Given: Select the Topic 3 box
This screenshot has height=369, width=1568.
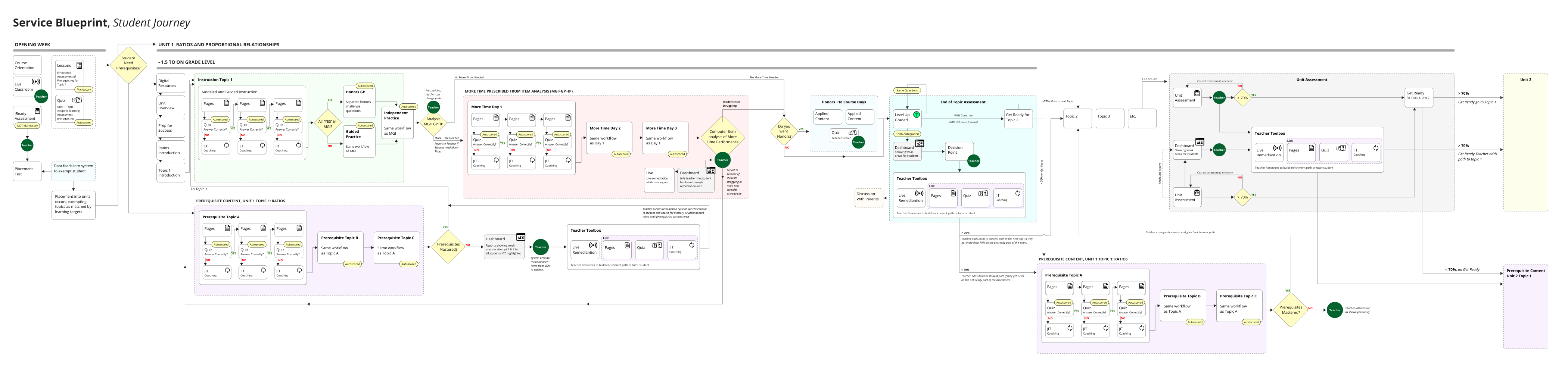Looking at the screenshot, I should point(1110,118).
